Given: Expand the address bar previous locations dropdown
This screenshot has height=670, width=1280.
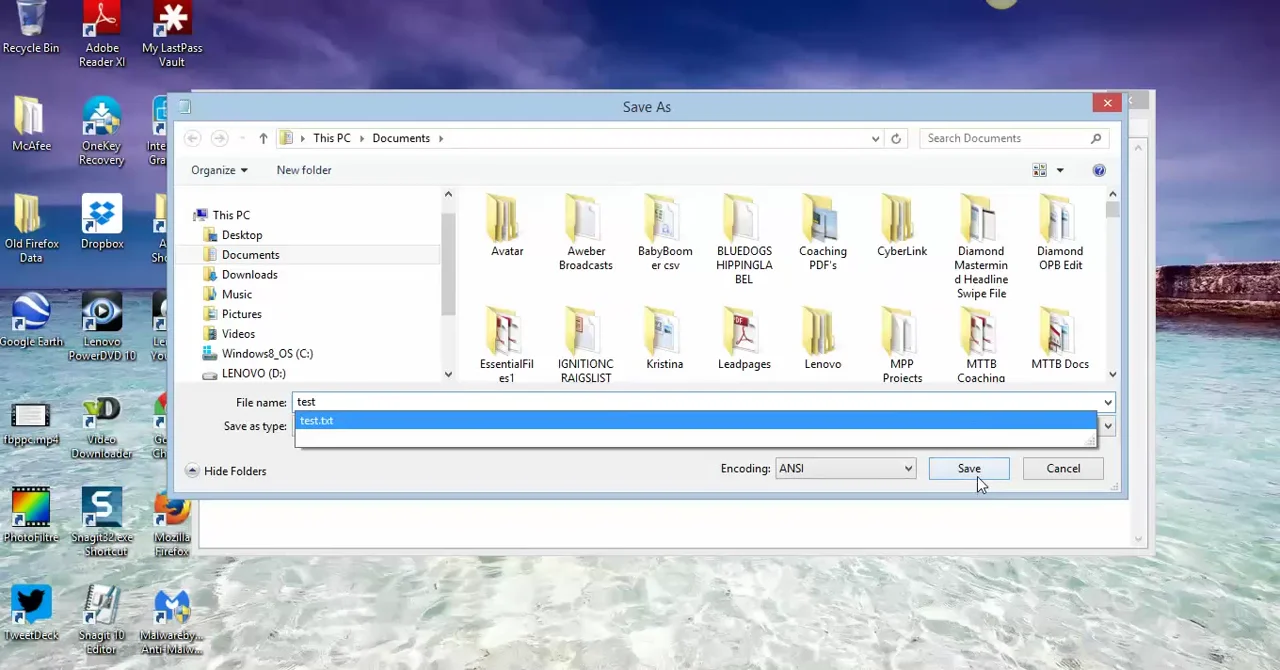Looking at the screenshot, I should pos(875,138).
